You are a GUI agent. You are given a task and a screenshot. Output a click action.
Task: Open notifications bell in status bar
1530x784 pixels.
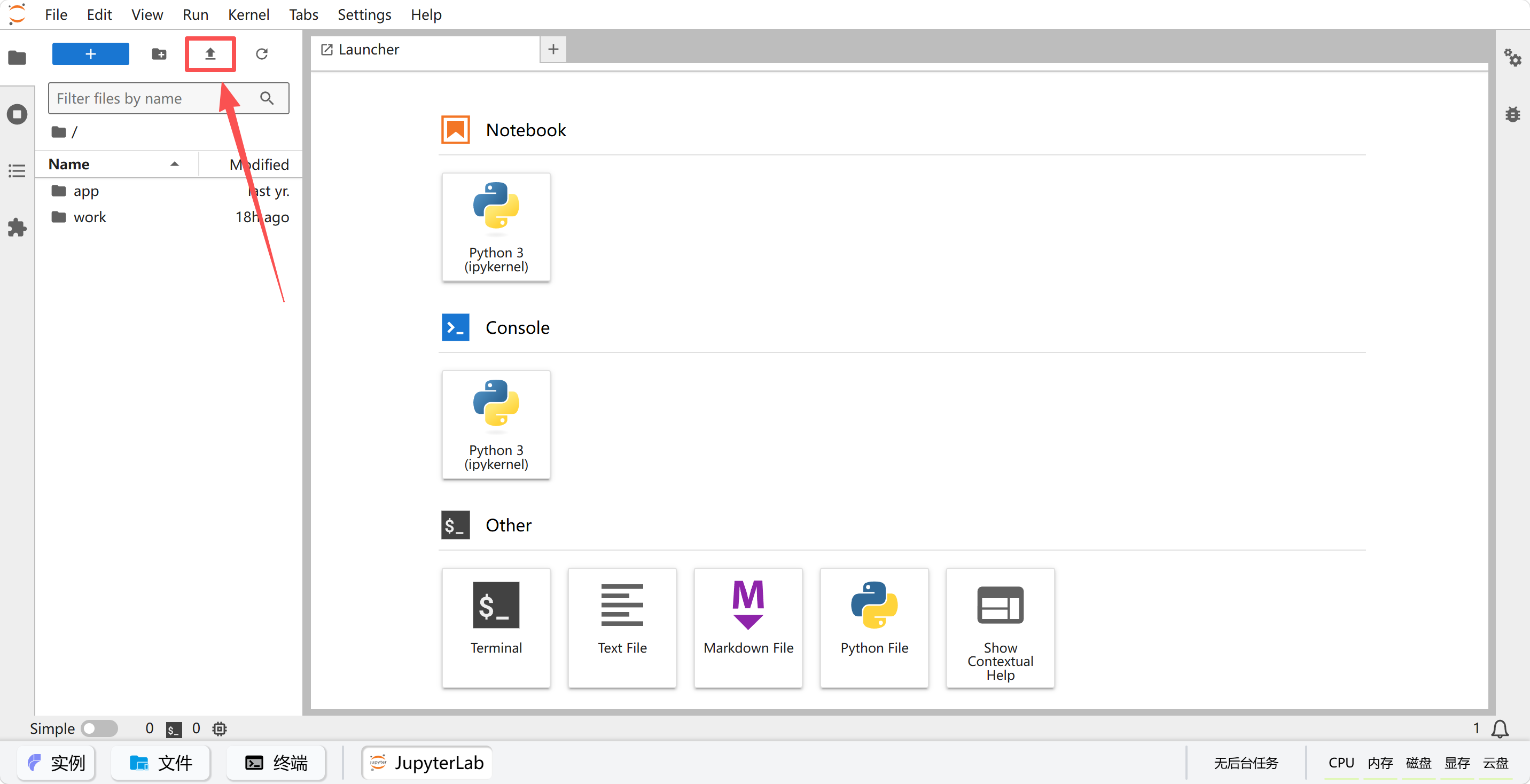pyautogui.click(x=1500, y=729)
